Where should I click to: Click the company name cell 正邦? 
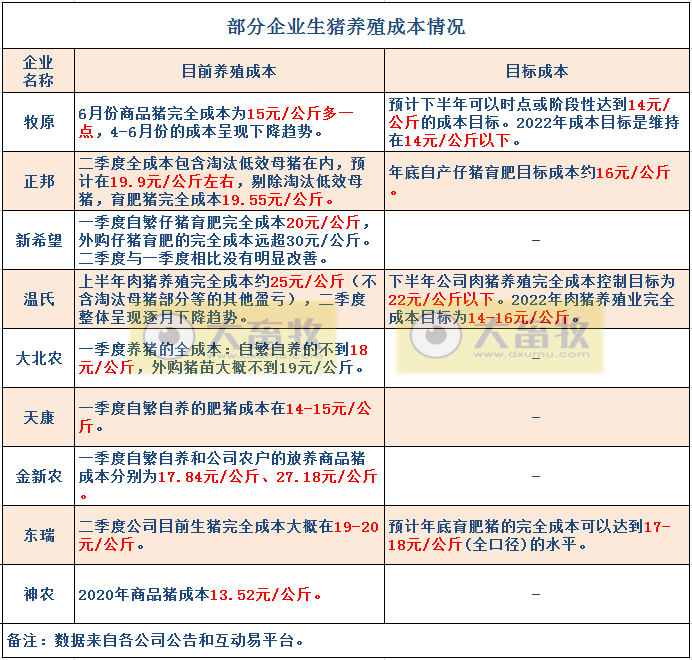coord(38,181)
